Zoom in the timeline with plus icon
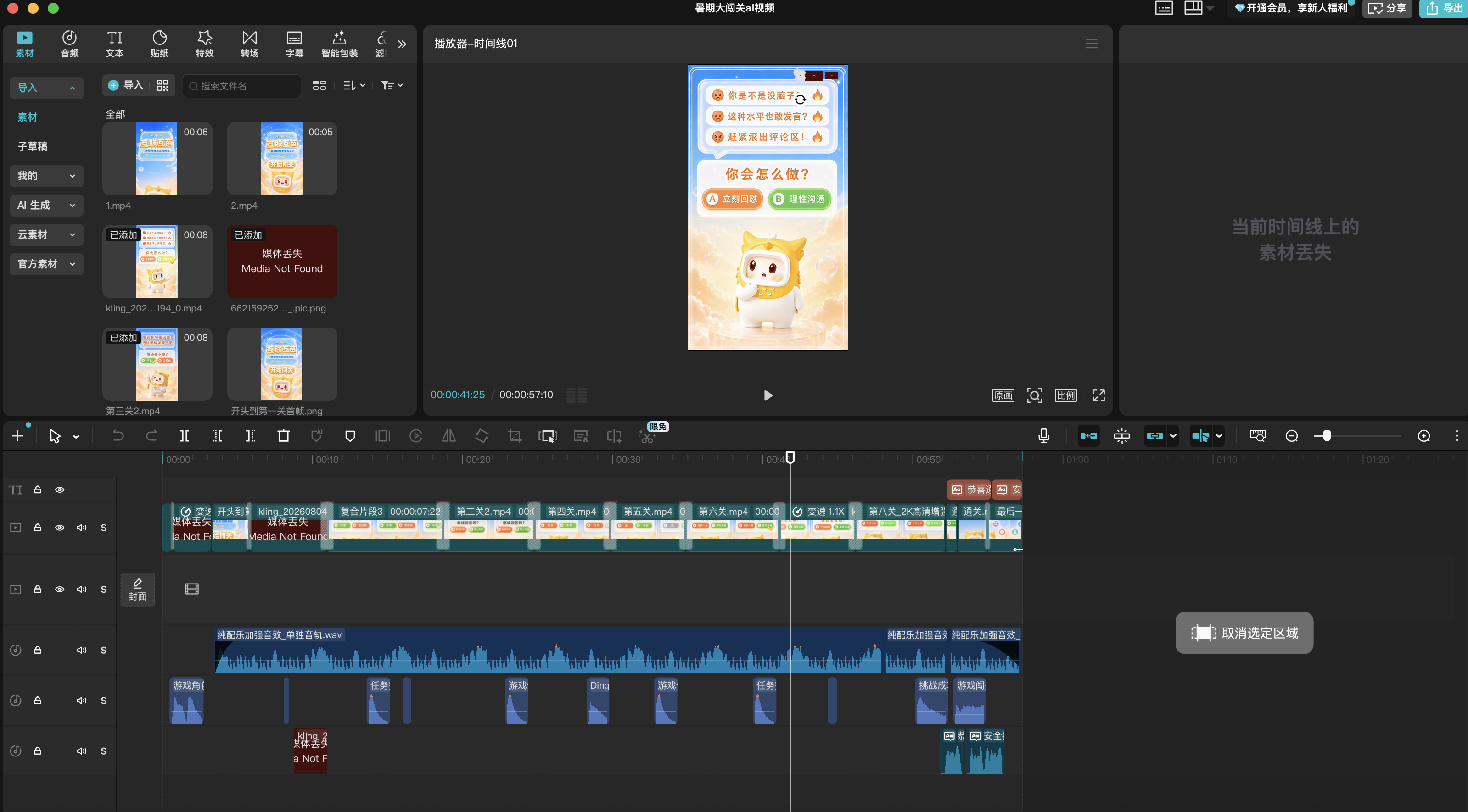This screenshot has width=1468, height=812. (x=1423, y=436)
